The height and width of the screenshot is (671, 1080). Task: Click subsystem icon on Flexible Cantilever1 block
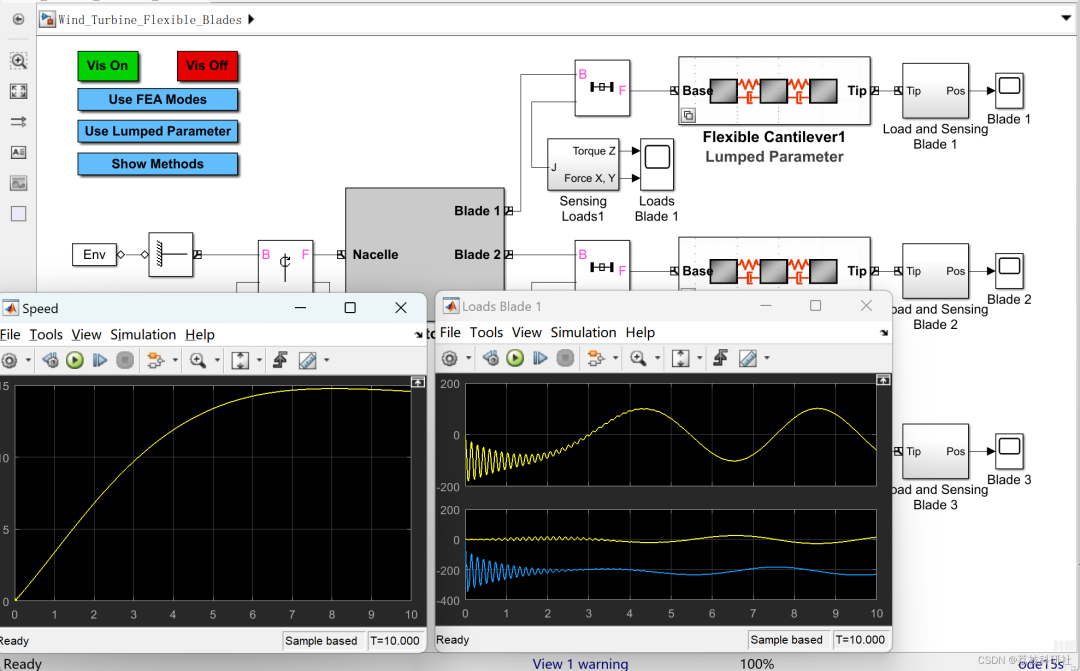click(688, 116)
